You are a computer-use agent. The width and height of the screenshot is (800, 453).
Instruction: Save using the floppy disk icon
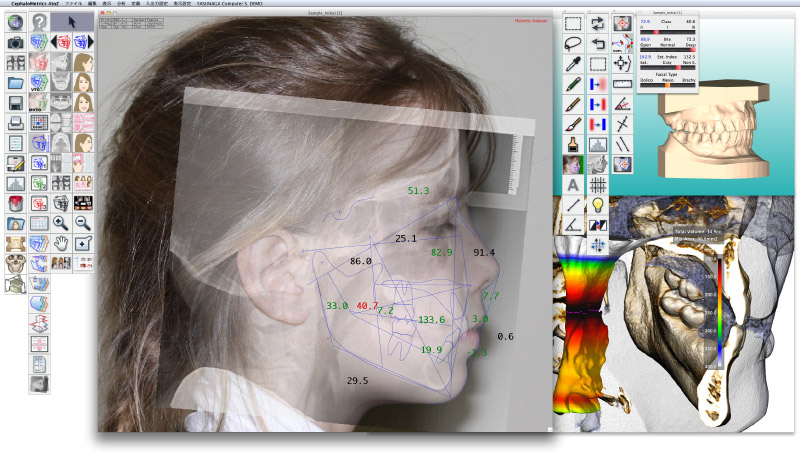(x=15, y=103)
